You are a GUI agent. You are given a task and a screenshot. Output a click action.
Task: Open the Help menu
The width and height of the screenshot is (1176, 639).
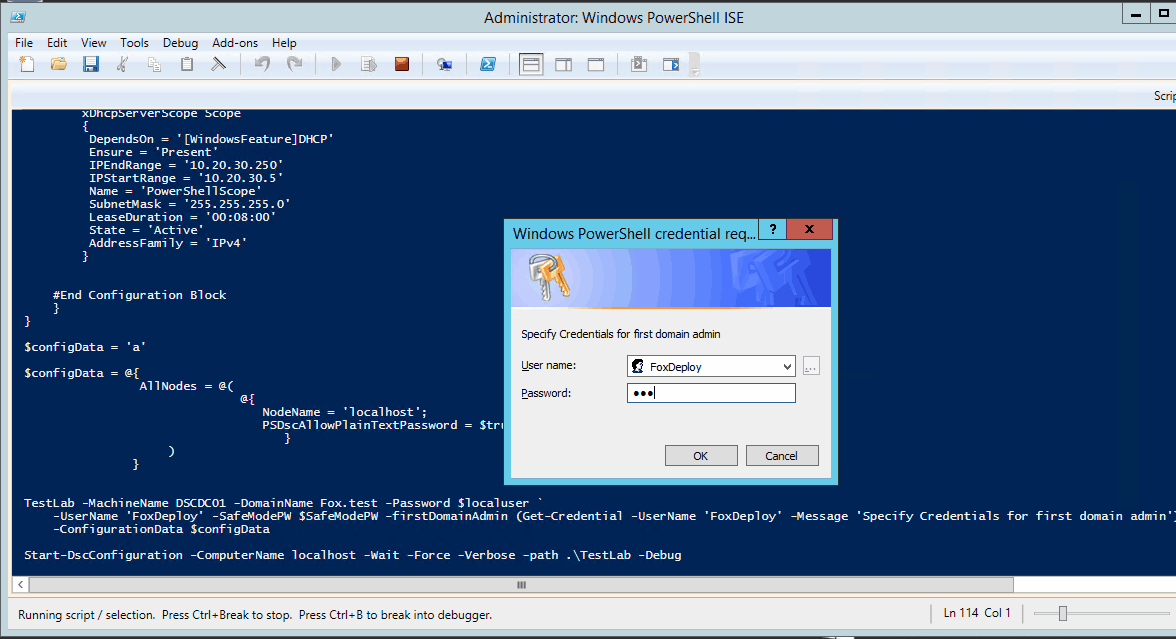284,43
